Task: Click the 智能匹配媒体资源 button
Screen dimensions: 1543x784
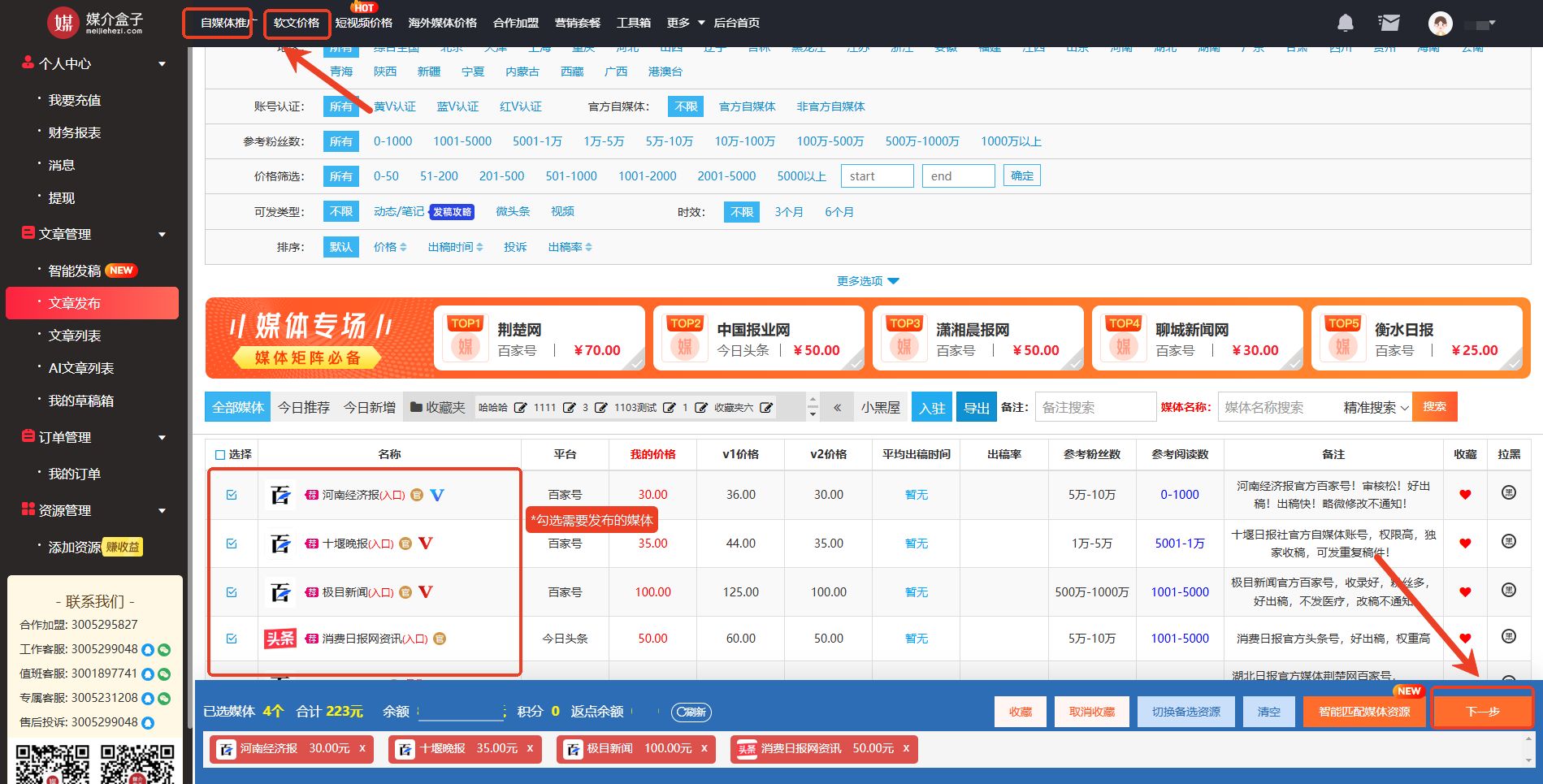Action: point(1364,712)
